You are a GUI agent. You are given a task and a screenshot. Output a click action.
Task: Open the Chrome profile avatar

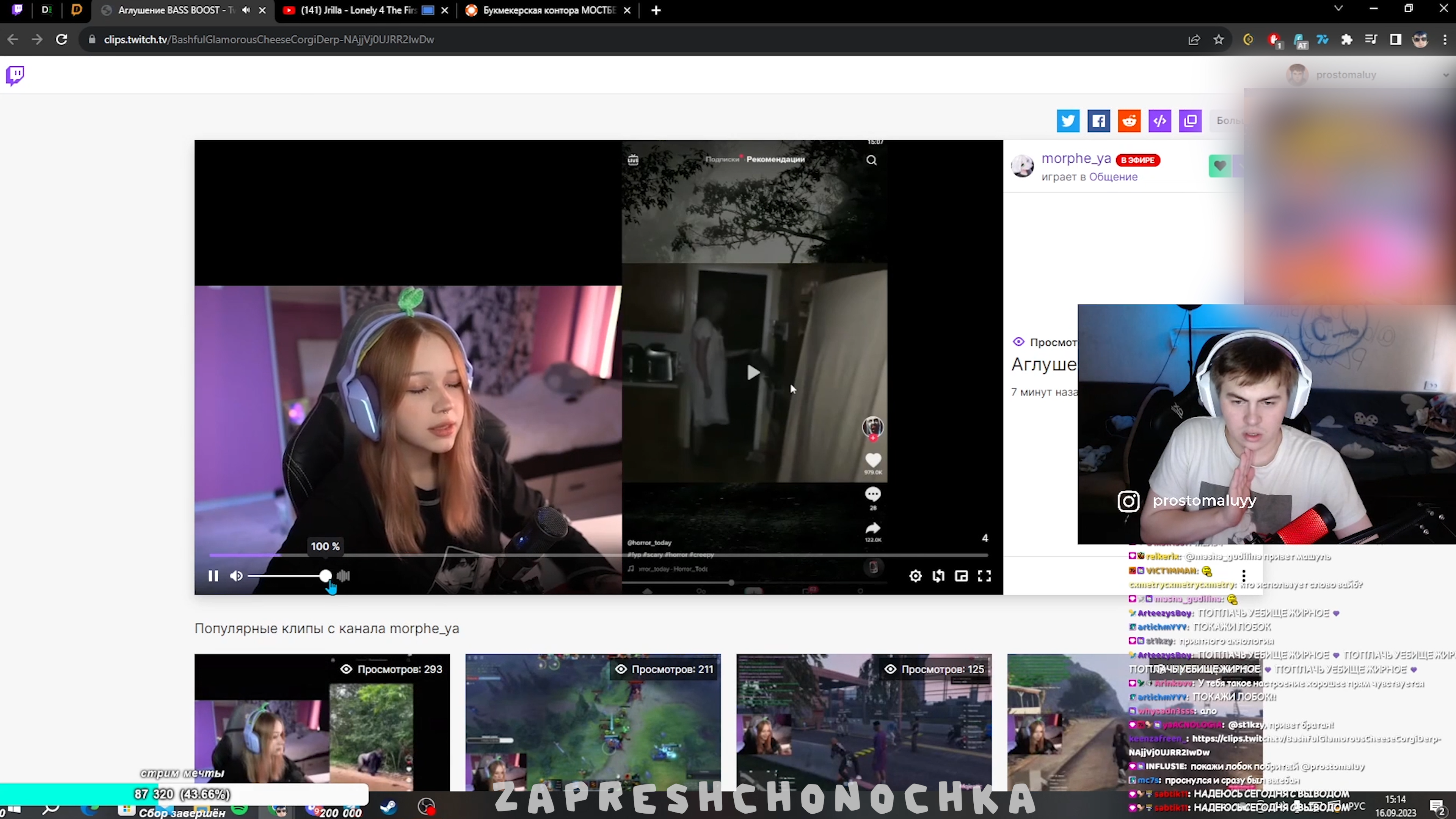[1420, 39]
